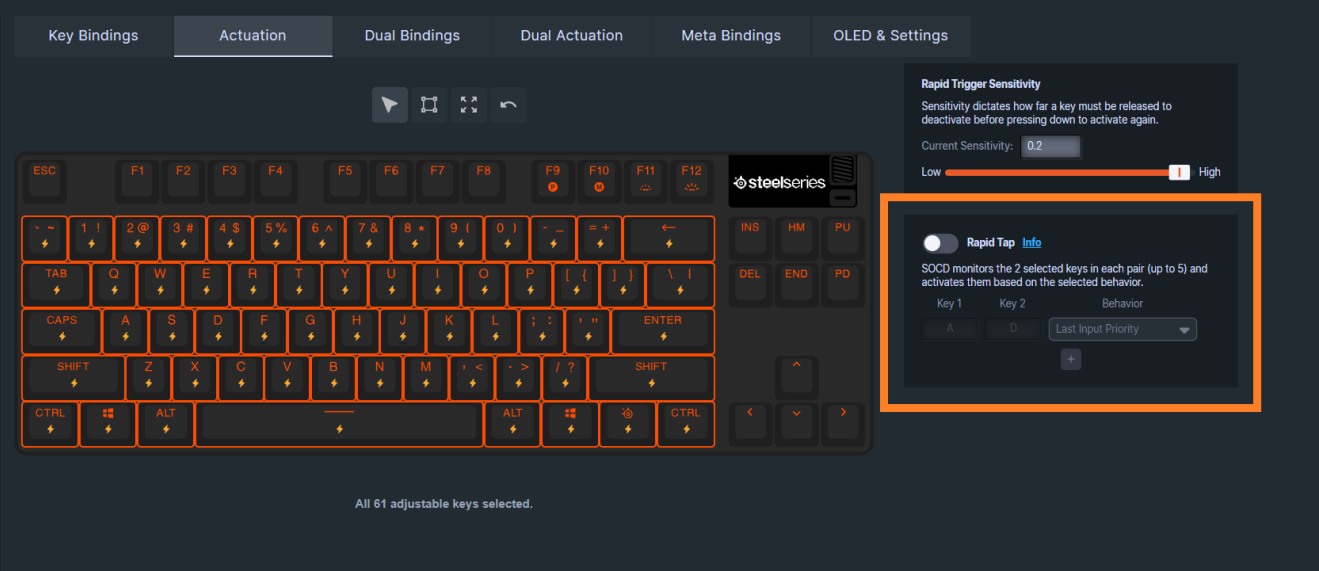Screen dimensions: 1319x571
Task: Choose the rectangle marquee select tool
Action: (x=429, y=105)
